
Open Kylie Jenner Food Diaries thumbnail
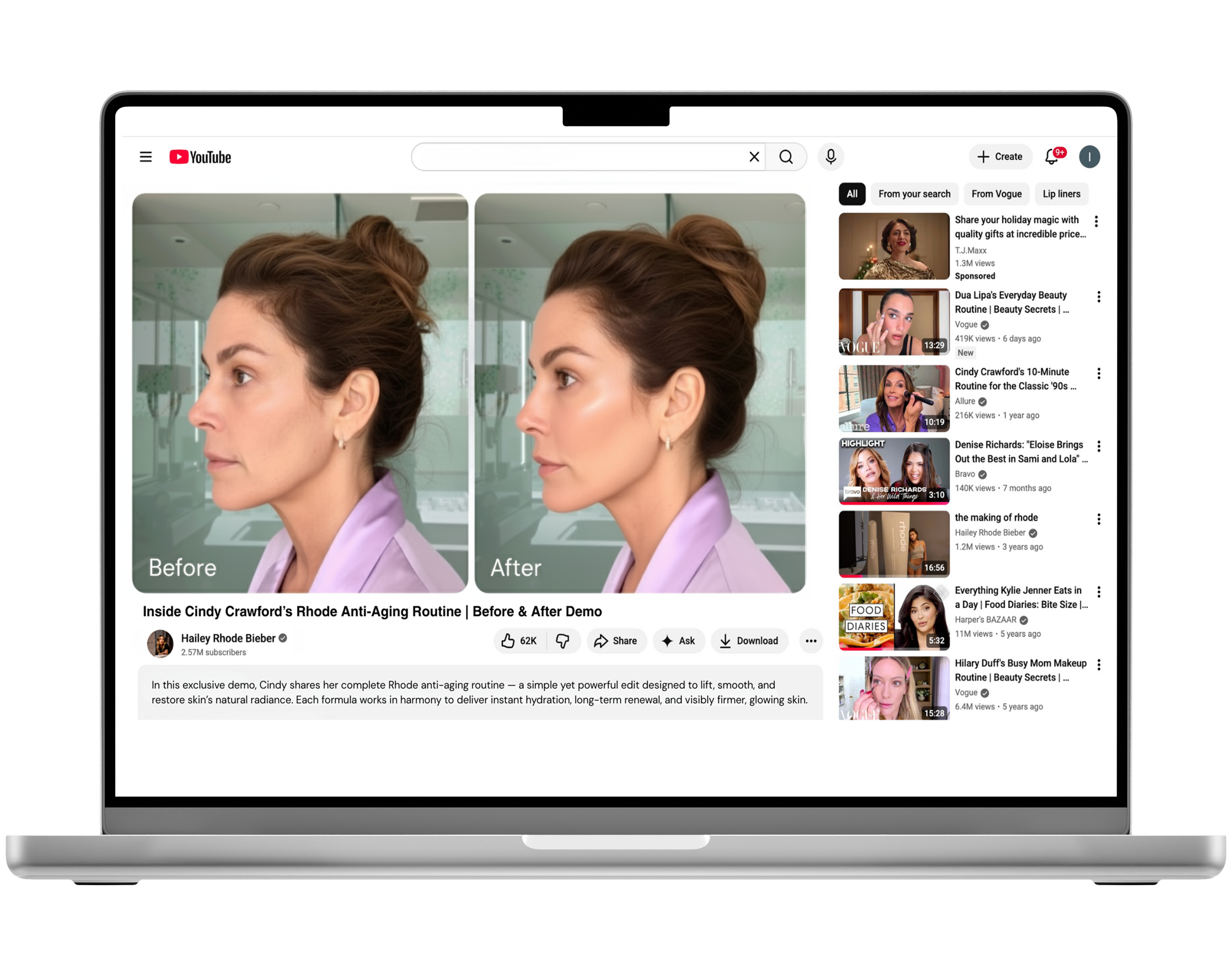point(893,616)
